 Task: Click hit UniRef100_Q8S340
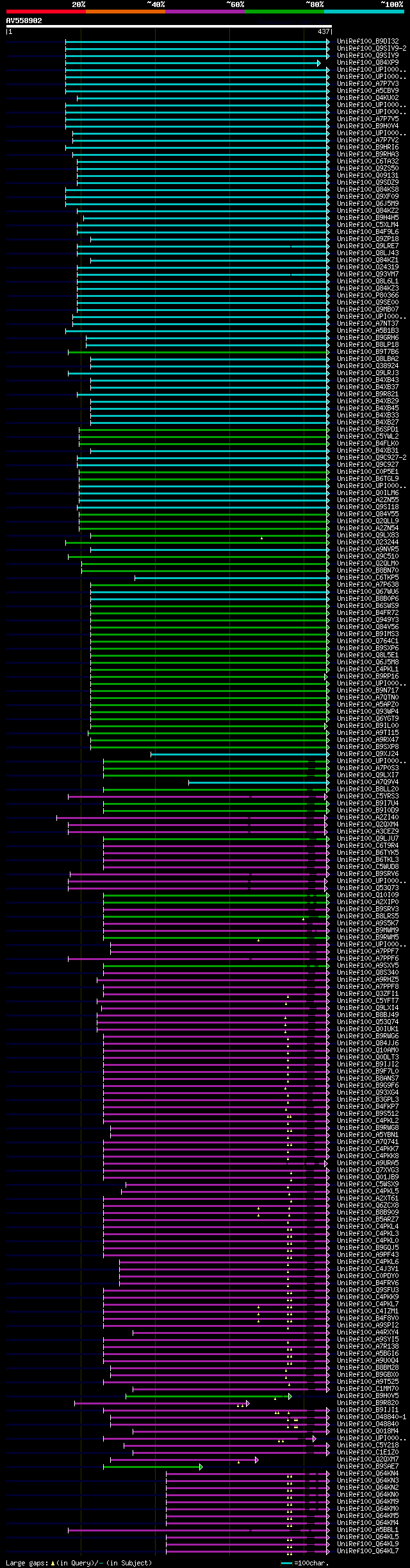tap(368, 973)
